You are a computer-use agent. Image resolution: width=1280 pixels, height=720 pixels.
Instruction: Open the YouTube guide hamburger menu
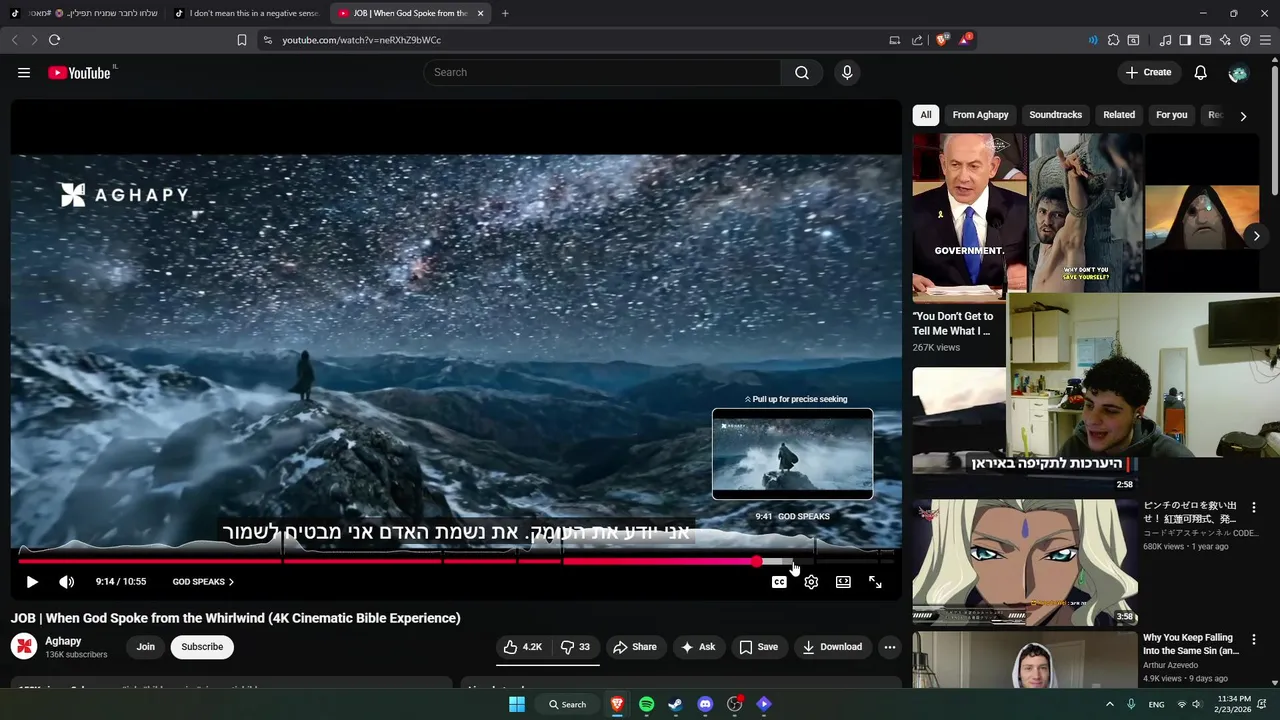pyautogui.click(x=24, y=72)
